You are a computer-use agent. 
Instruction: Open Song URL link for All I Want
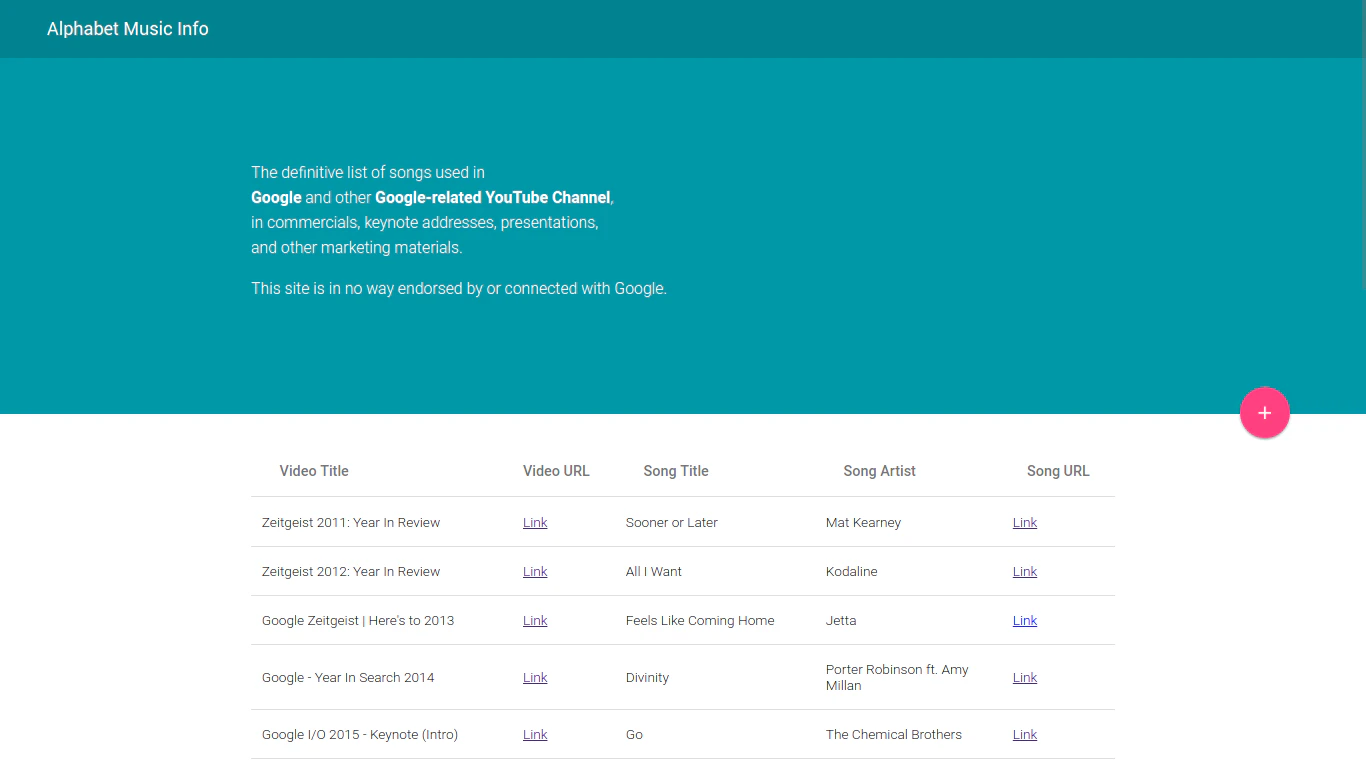point(1025,571)
